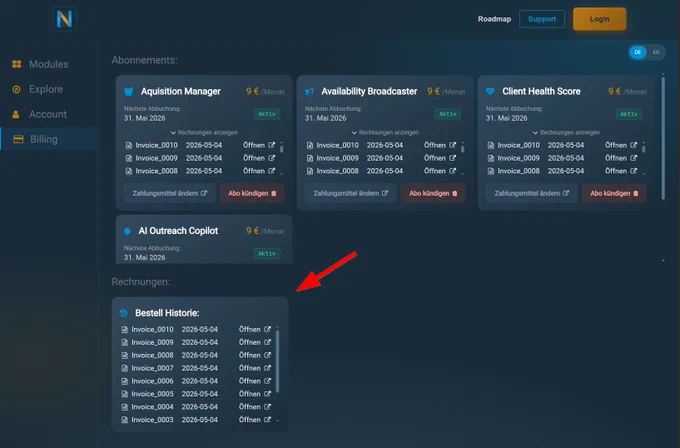Open Invoice_0010 external icon in Client Health Score
This screenshot has width=680, height=448.
634,145
